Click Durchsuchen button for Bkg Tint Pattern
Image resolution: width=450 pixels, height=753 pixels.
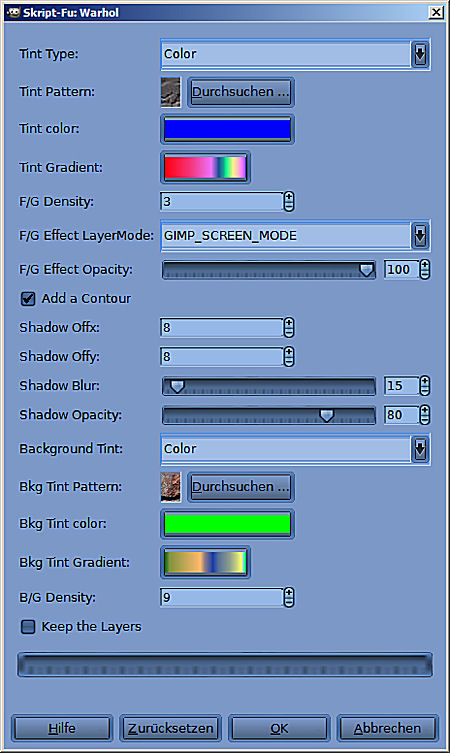coord(241,487)
